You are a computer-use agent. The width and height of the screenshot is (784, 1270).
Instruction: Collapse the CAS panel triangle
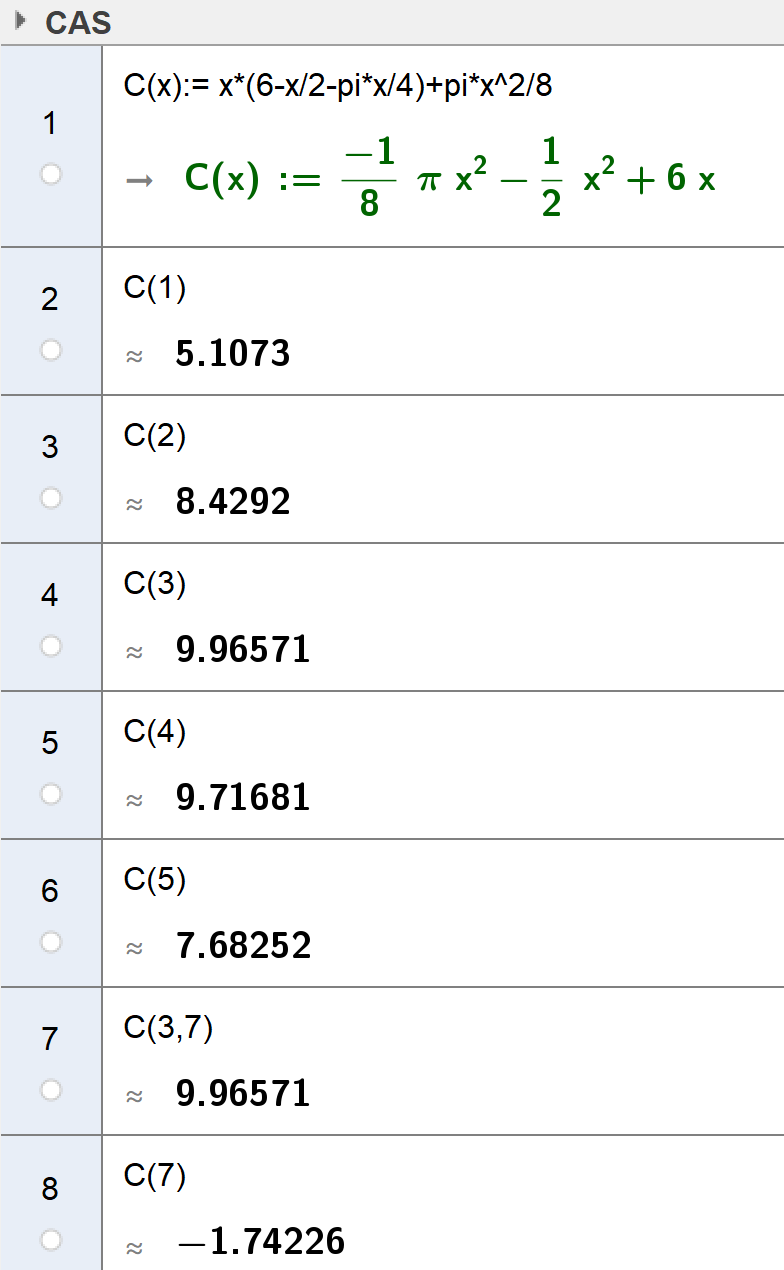[19, 21]
